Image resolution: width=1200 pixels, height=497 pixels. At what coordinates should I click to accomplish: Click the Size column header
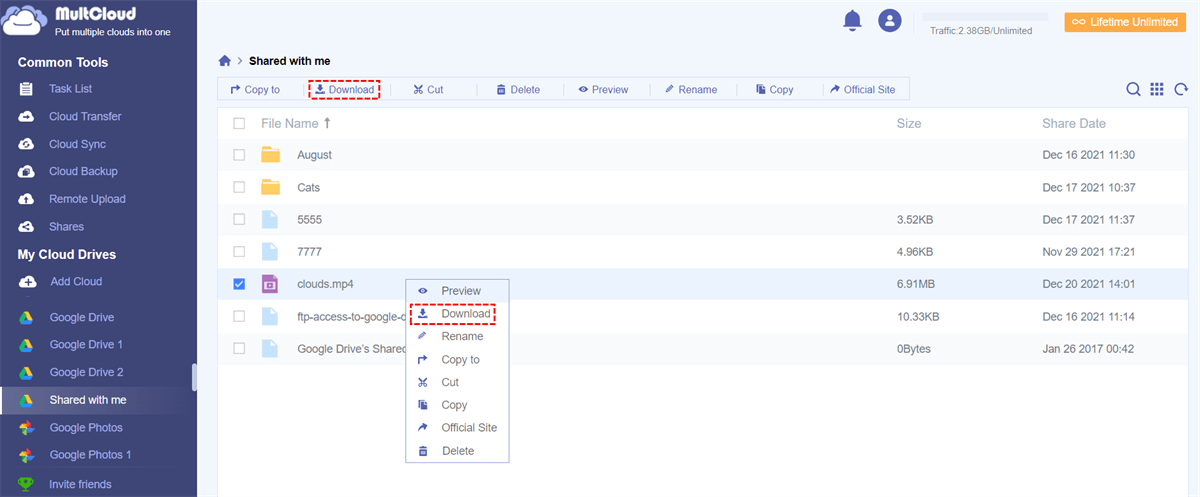[x=909, y=123]
